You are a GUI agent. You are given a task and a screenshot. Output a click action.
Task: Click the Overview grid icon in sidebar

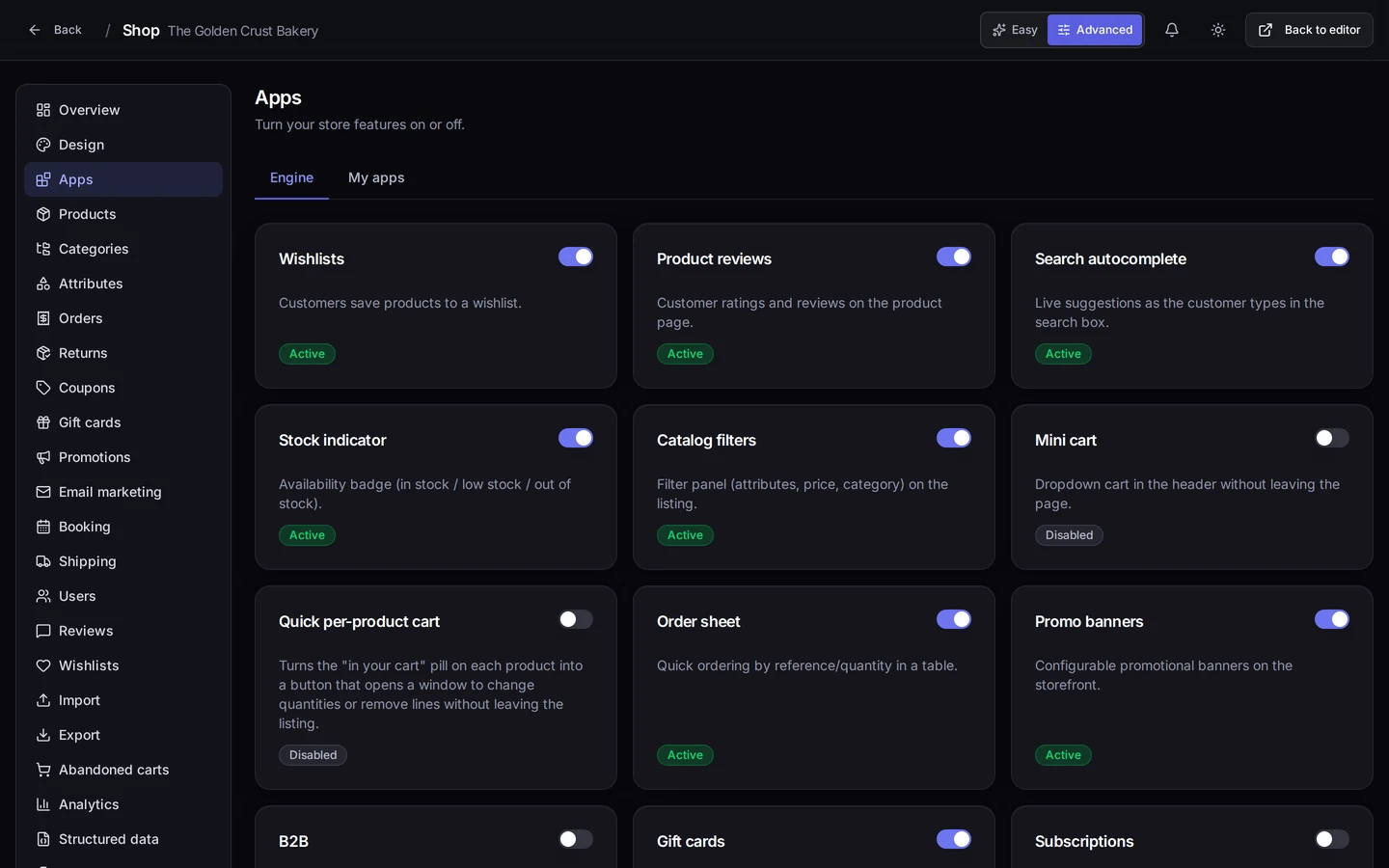[x=43, y=110]
